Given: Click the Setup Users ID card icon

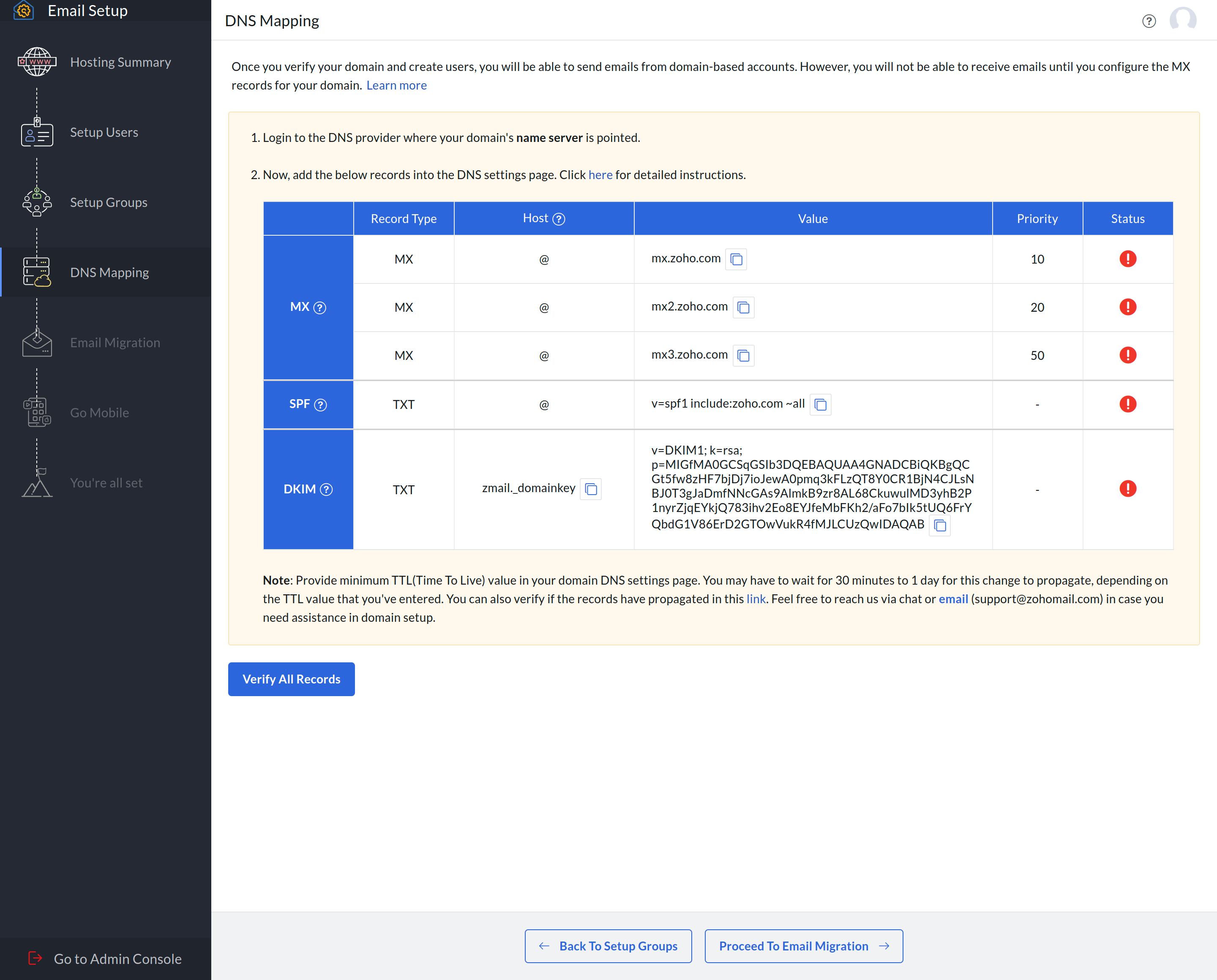Looking at the screenshot, I should coord(37,132).
